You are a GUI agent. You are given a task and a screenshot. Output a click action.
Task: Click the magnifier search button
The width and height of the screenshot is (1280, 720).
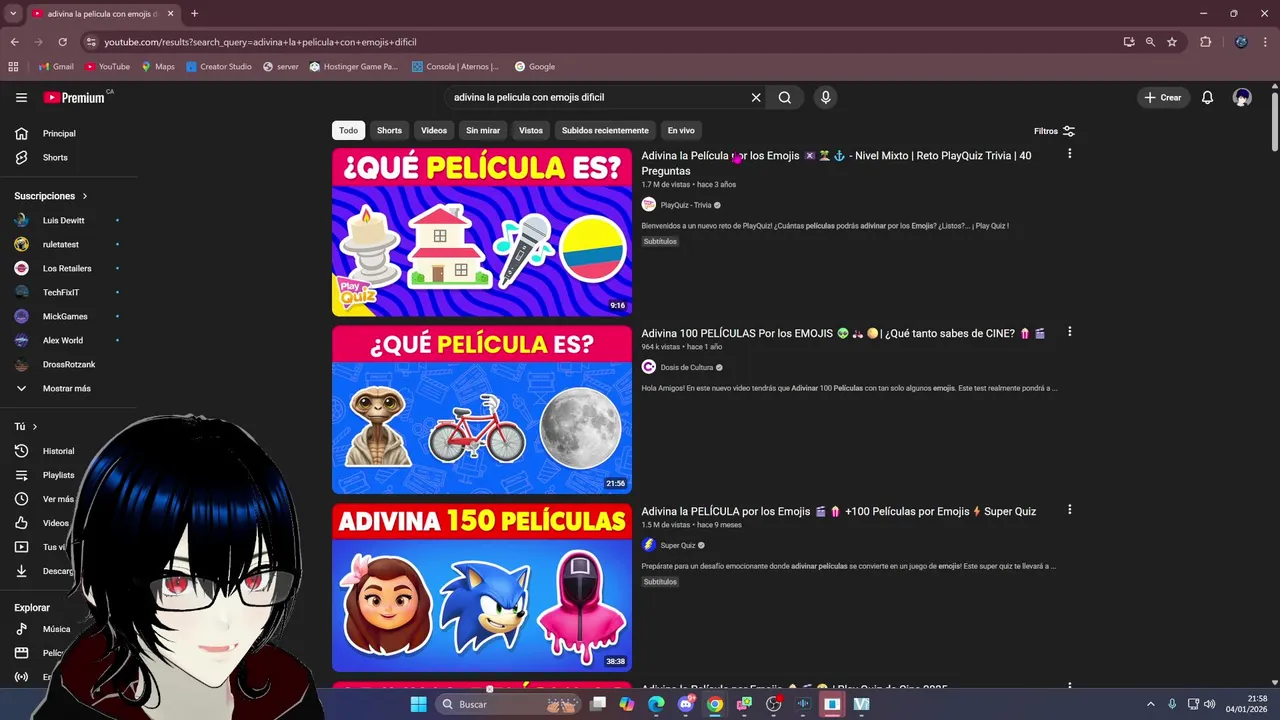click(785, 97)
